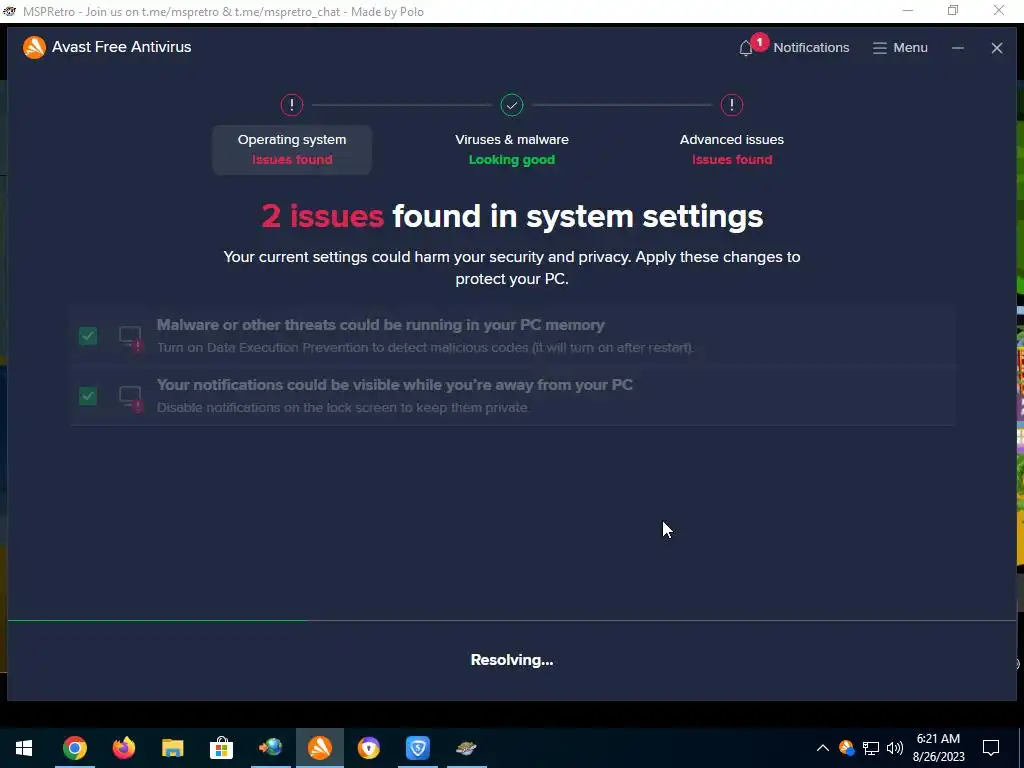Click the 'Looking good' label
1024x768 pixels.
(x=512, y=159)
